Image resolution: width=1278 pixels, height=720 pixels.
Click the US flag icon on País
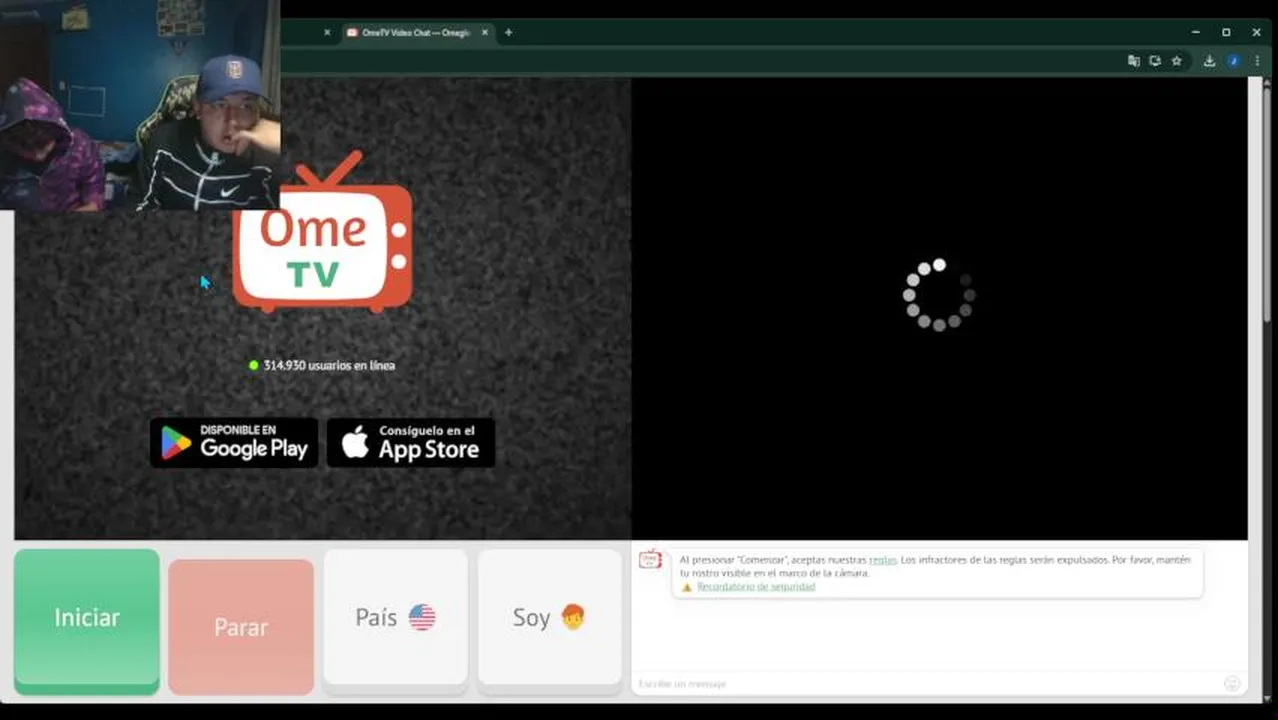[422, 618]
